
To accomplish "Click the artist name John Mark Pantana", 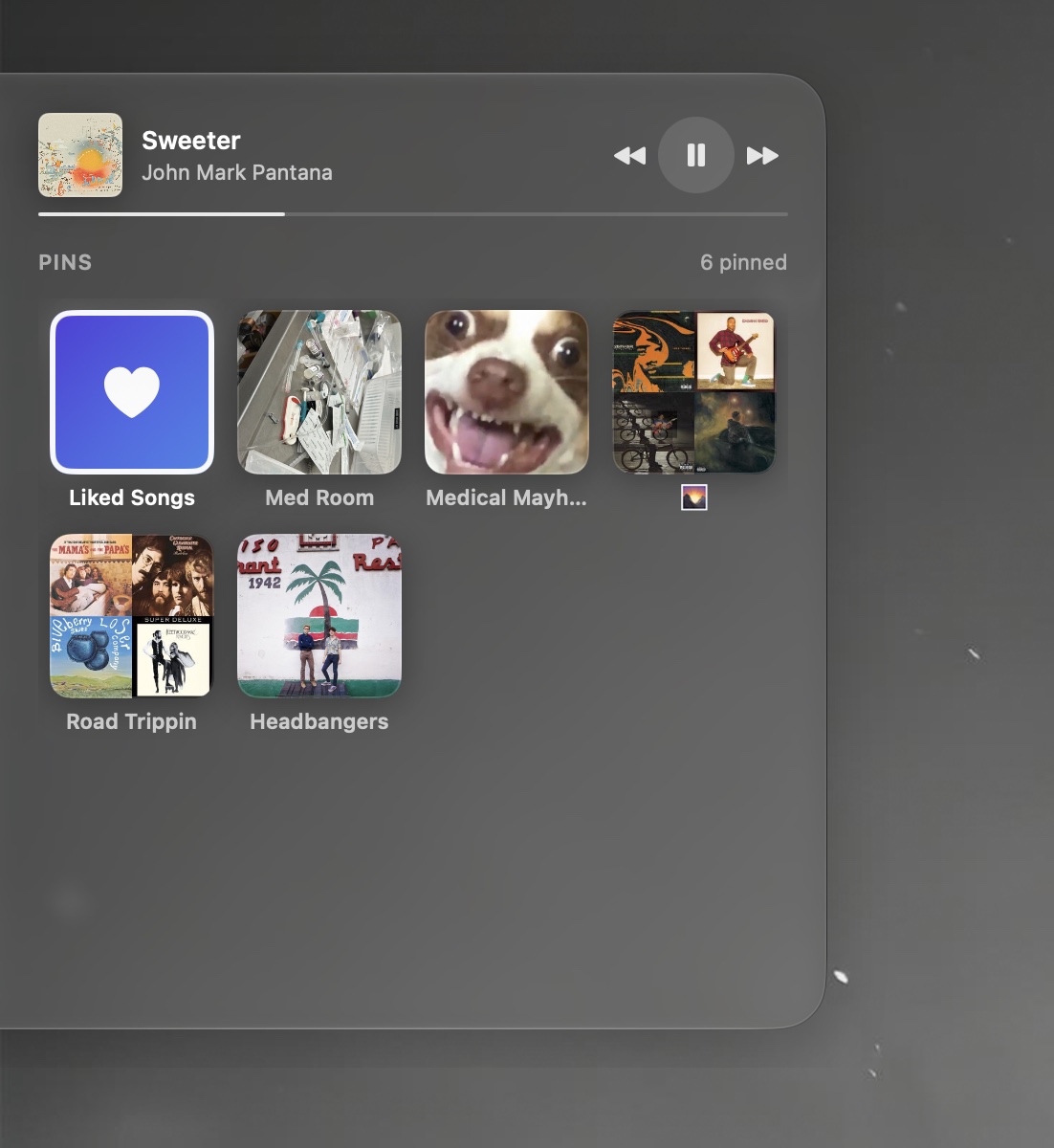I will 237,173.
